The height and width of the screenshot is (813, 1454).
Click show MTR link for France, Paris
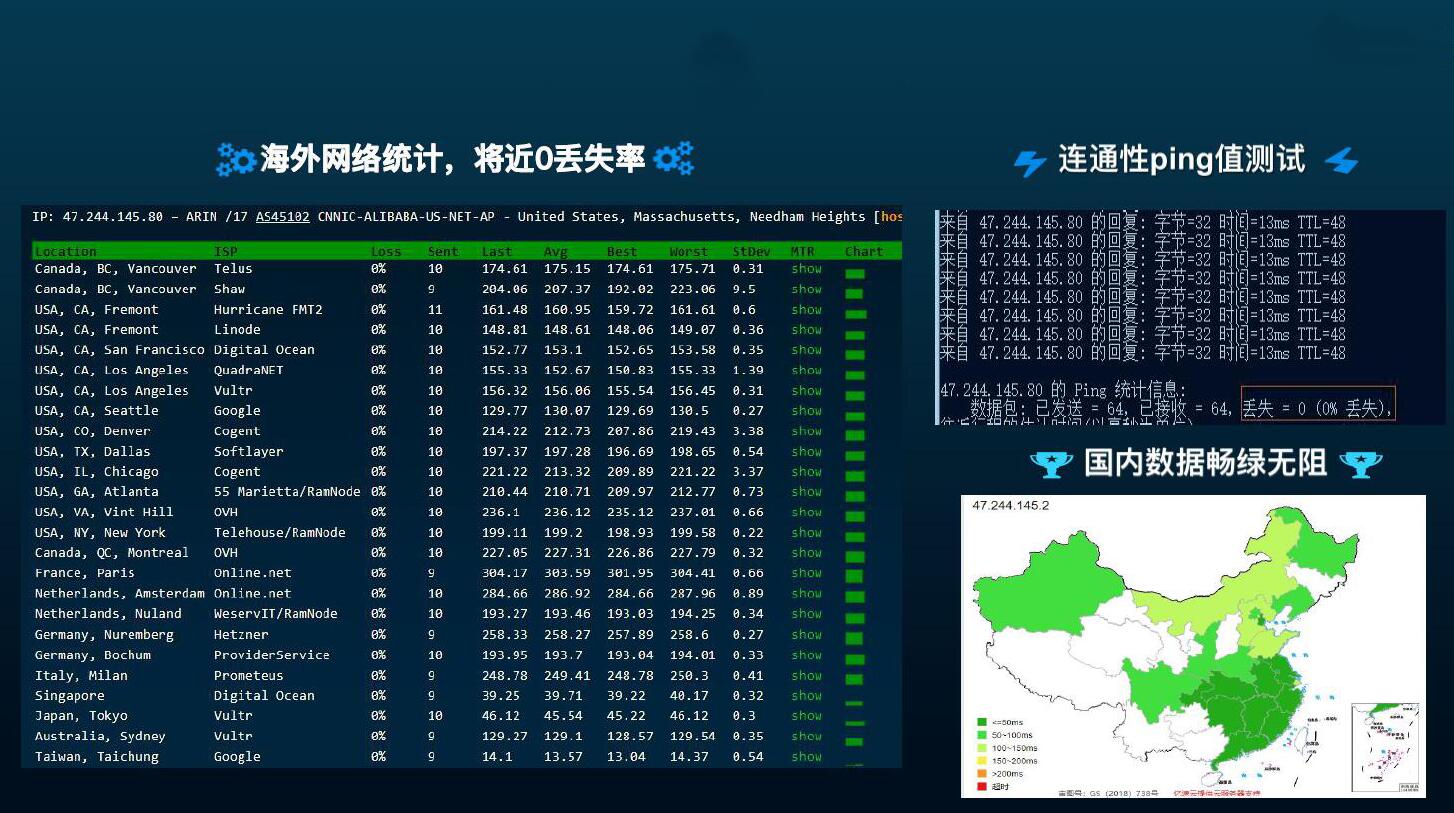coord(806,573)
